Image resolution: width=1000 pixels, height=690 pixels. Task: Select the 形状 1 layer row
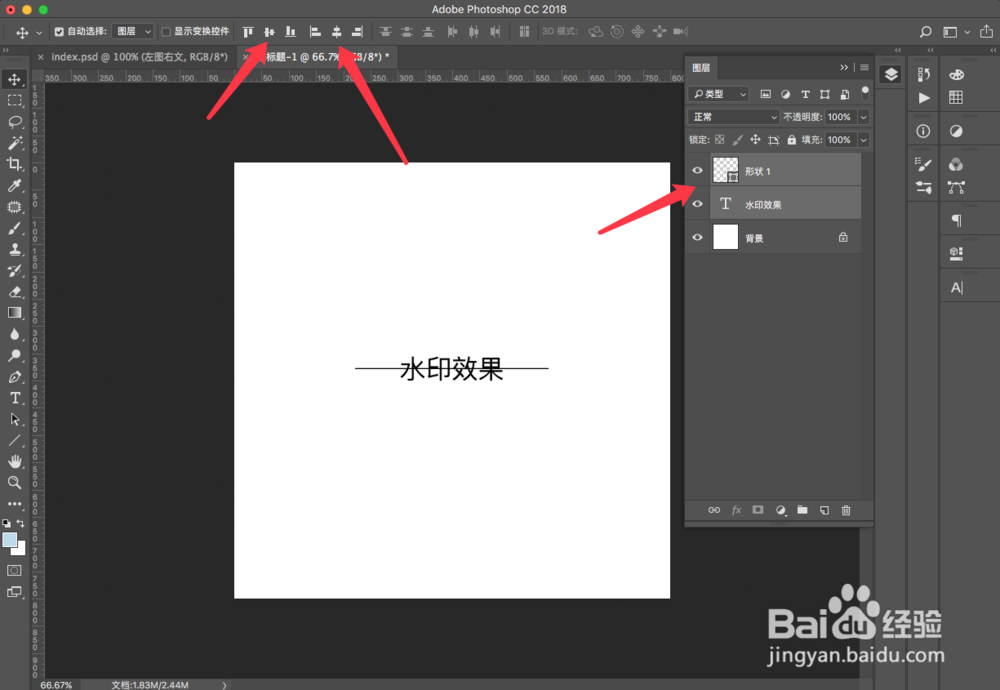[784, 170]
